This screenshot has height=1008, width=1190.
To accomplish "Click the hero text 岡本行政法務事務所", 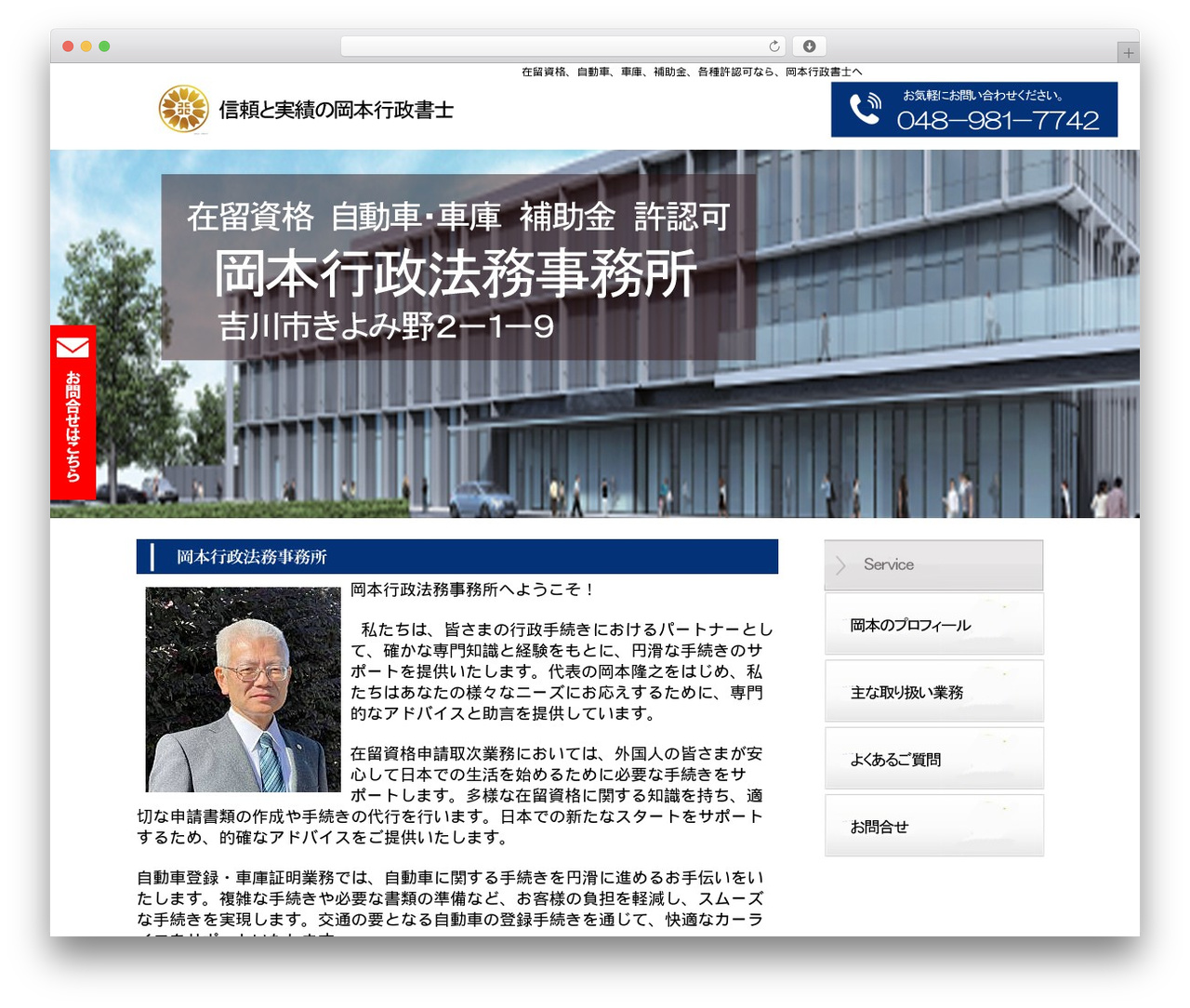I will [456, 274].
